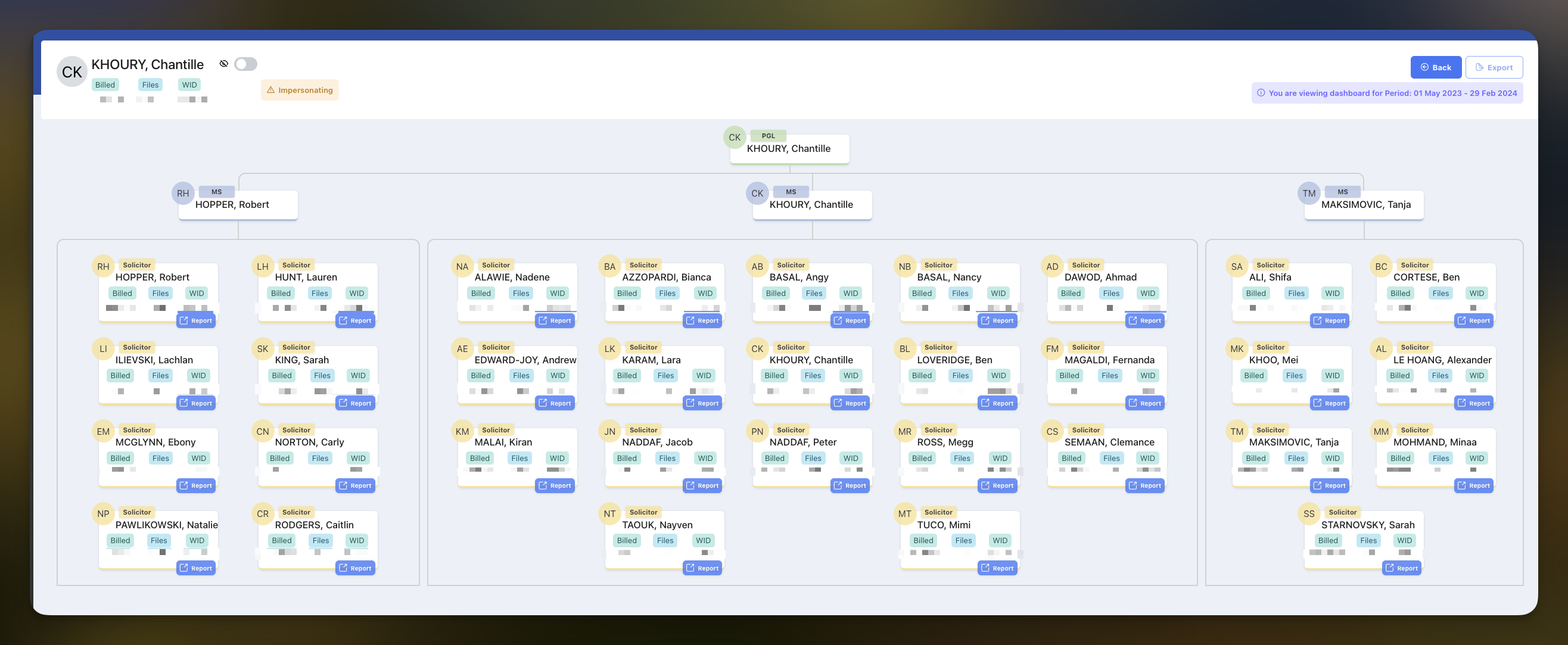Open Report for STARNOVSKY, Sarah
1568x645 pixels.
(x=1402, y=568)
